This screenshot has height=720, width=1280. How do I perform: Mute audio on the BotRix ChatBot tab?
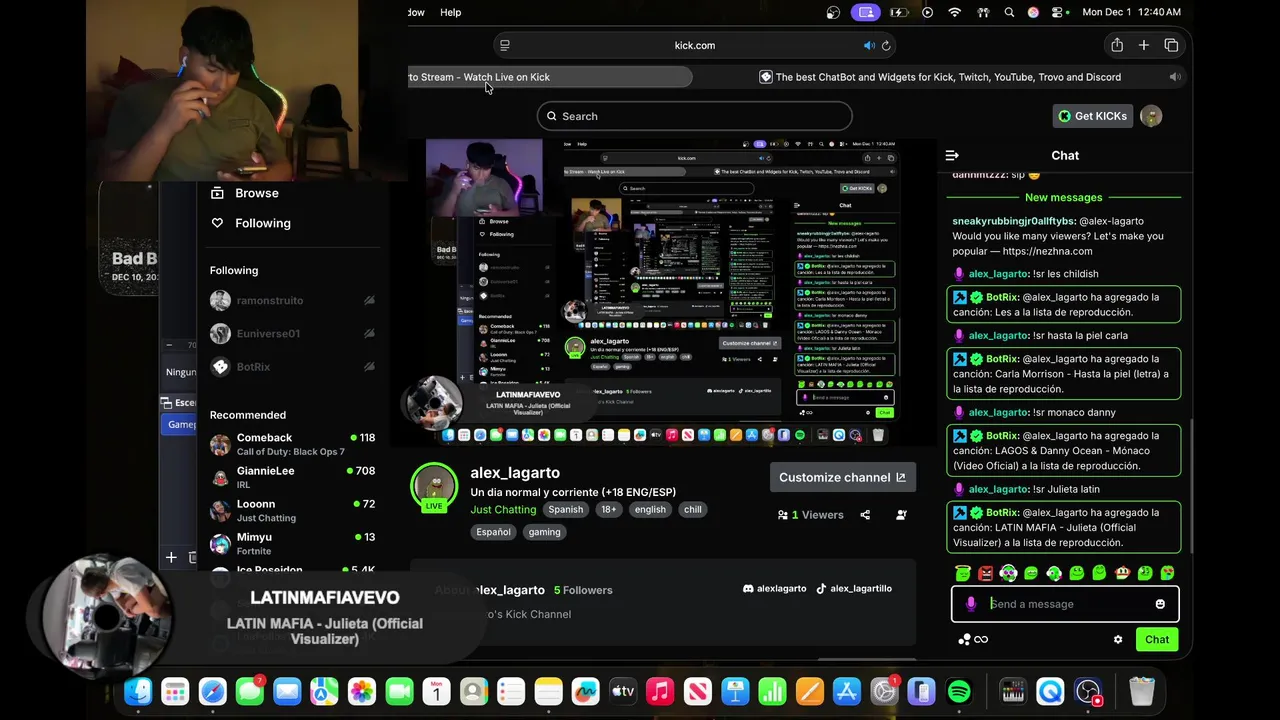[x=1175, y=77]
